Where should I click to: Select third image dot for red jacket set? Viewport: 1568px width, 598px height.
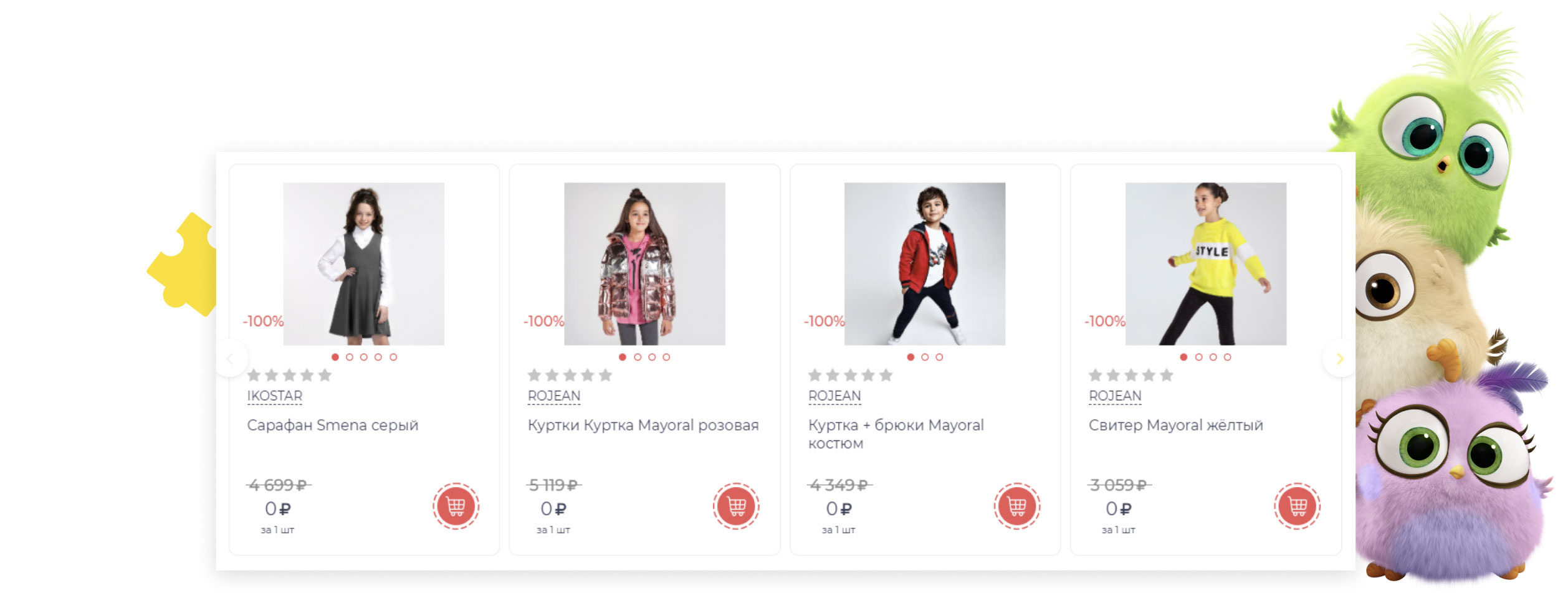click(x=939, y=357)
